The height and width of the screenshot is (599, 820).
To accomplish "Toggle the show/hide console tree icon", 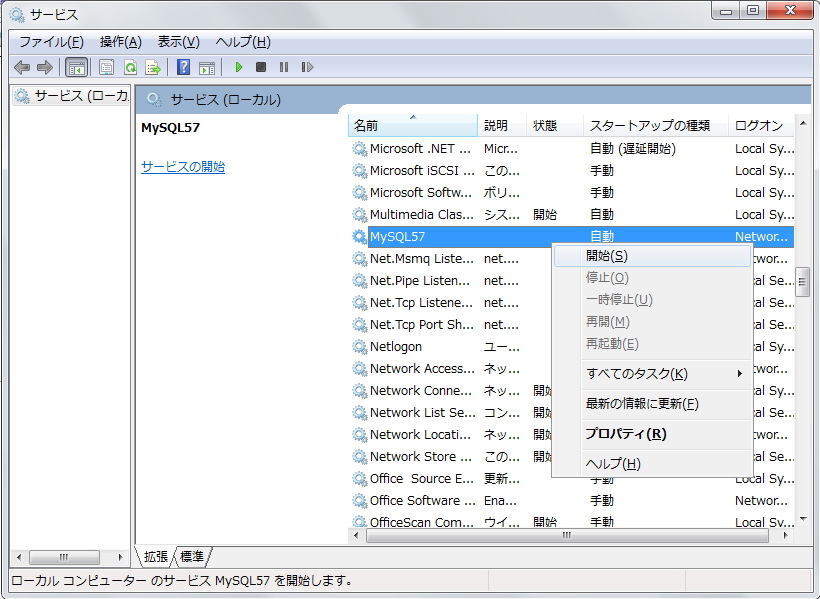I will [x=76, y=67].
